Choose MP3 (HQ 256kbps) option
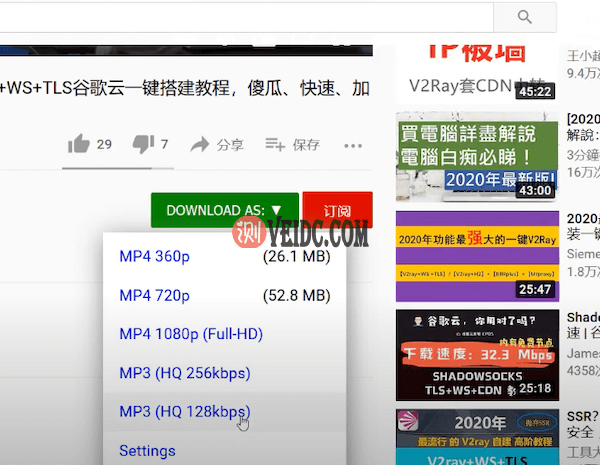The width and height of the screenshot is (600, 465). click(184, 373)
